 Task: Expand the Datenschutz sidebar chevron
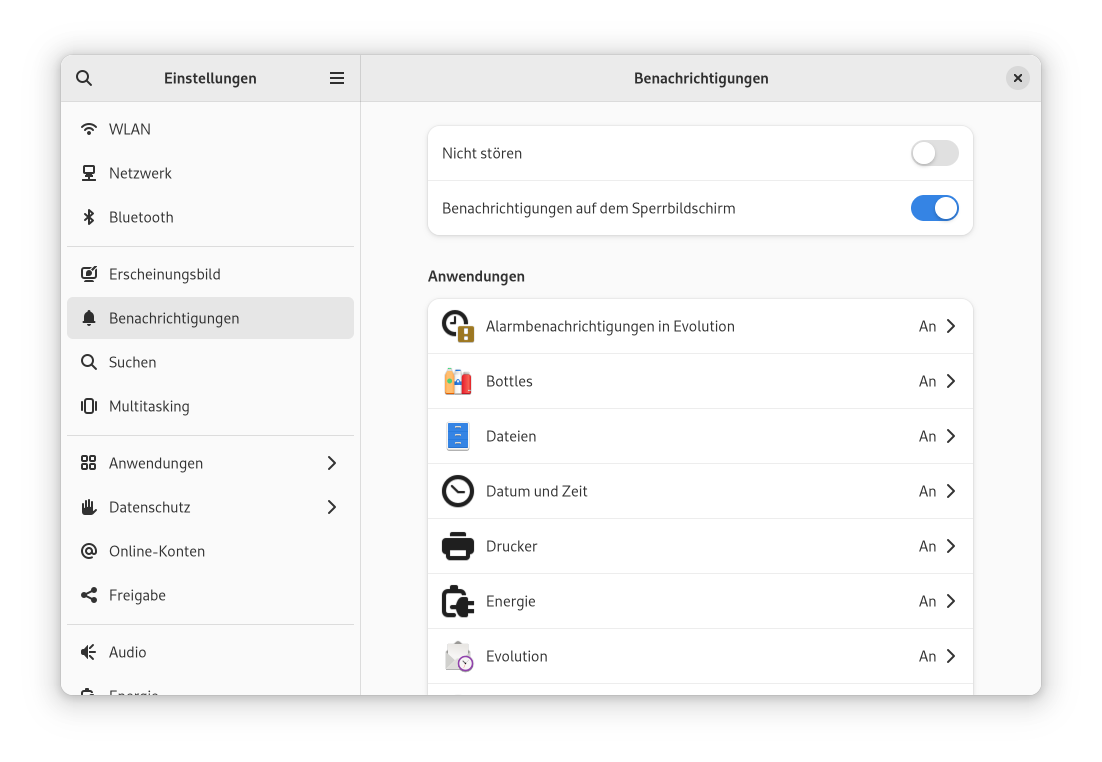click(x=332, y=507)
